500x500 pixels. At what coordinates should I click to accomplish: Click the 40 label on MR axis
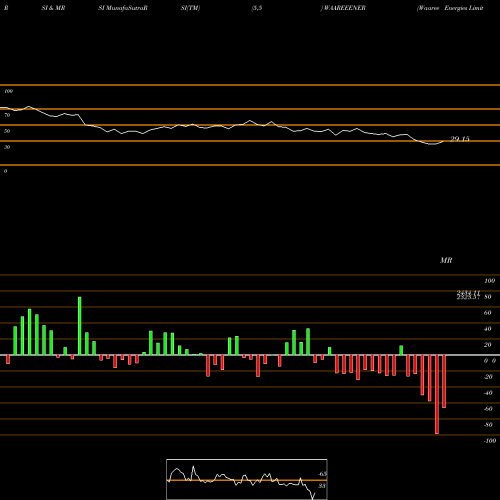tap(488, 329)
